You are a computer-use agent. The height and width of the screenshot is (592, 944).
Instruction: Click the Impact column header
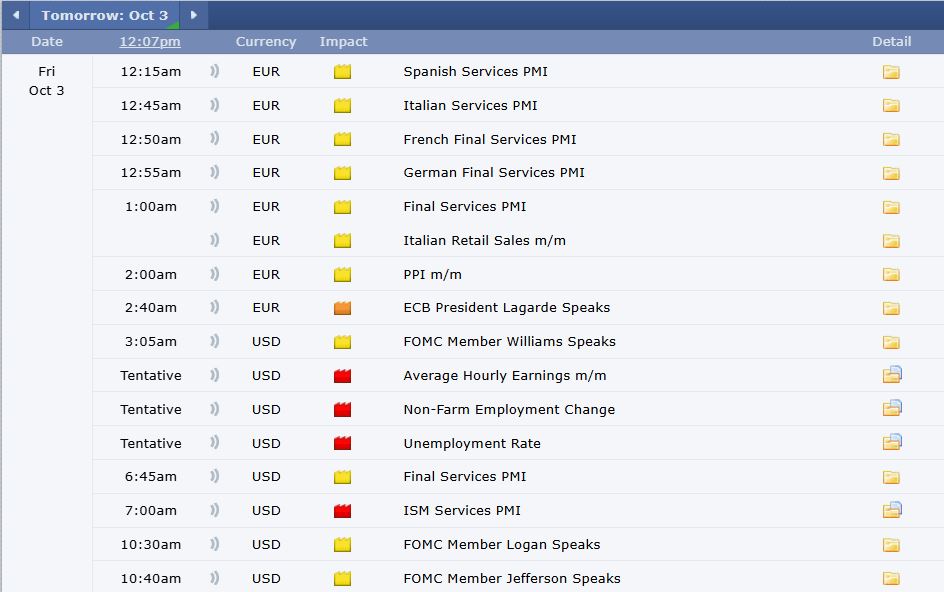tap(343, 42)
